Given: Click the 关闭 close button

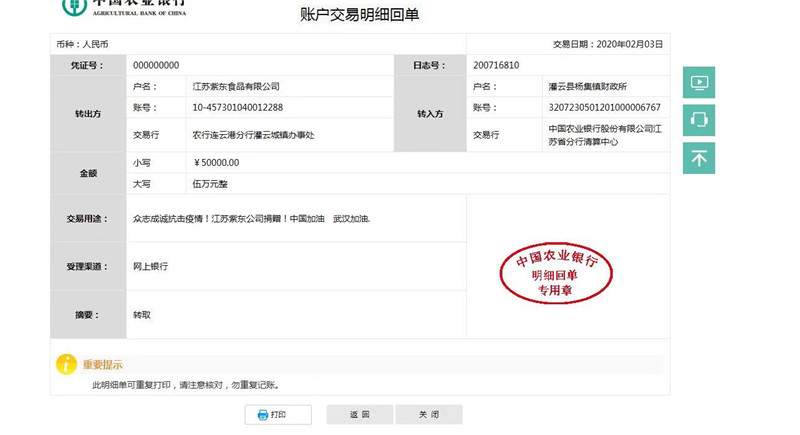Looking at the screenshot, I should [x=429, y=415].
